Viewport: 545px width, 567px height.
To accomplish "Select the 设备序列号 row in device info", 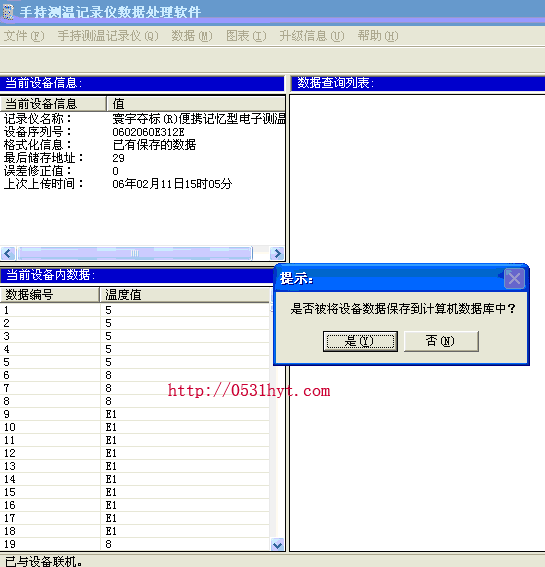I will [143, 132].
